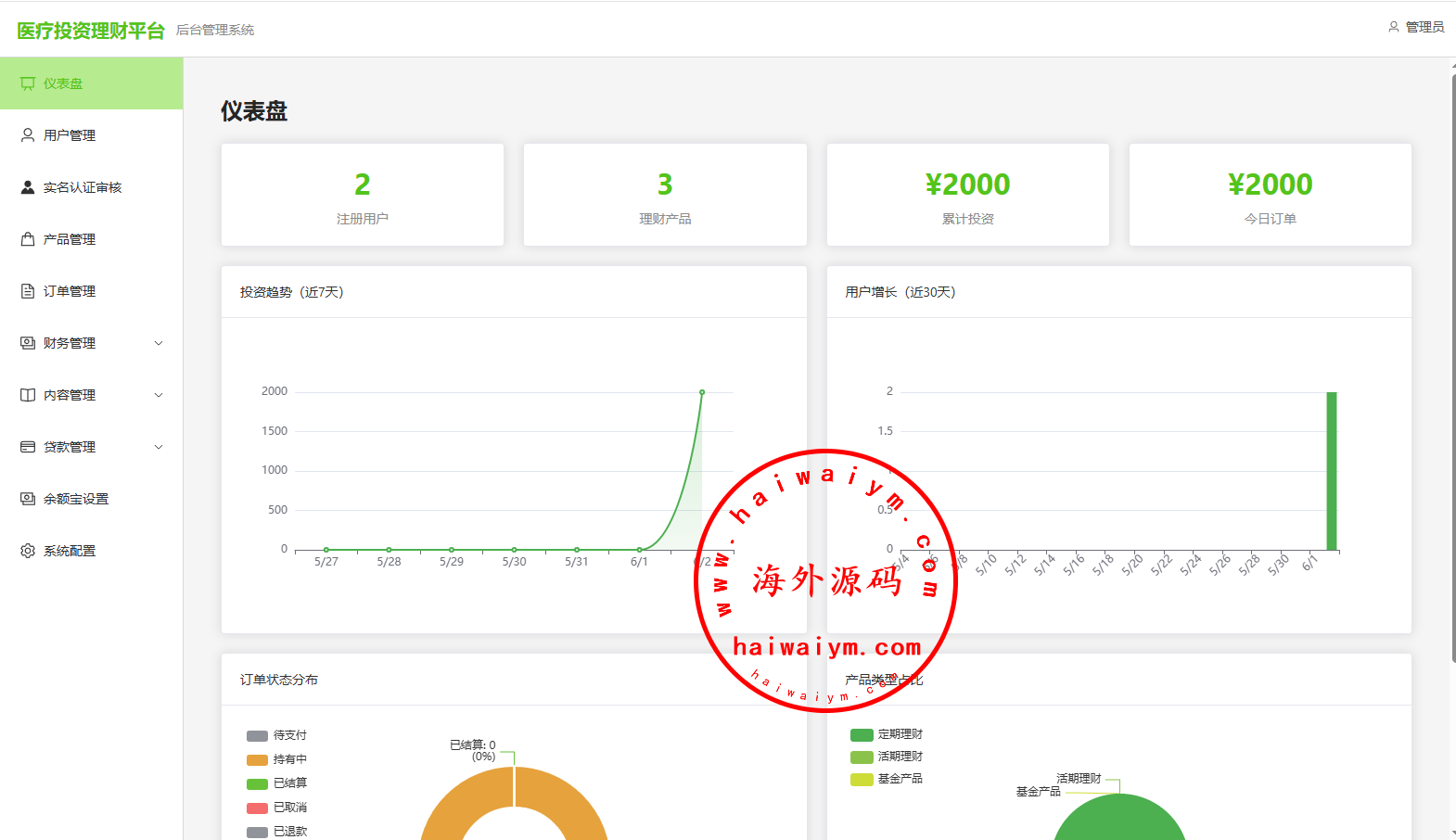Click the 投资趋势（近7天） chart title

292,292
